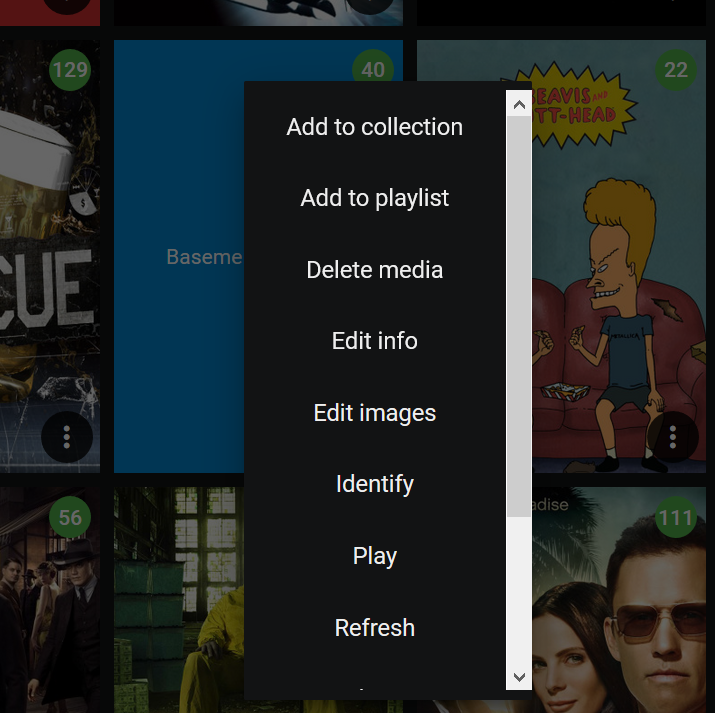715x713 pixels.
Task: Click the 56 unplayed count badge
Action: click(x=70, y=517)
